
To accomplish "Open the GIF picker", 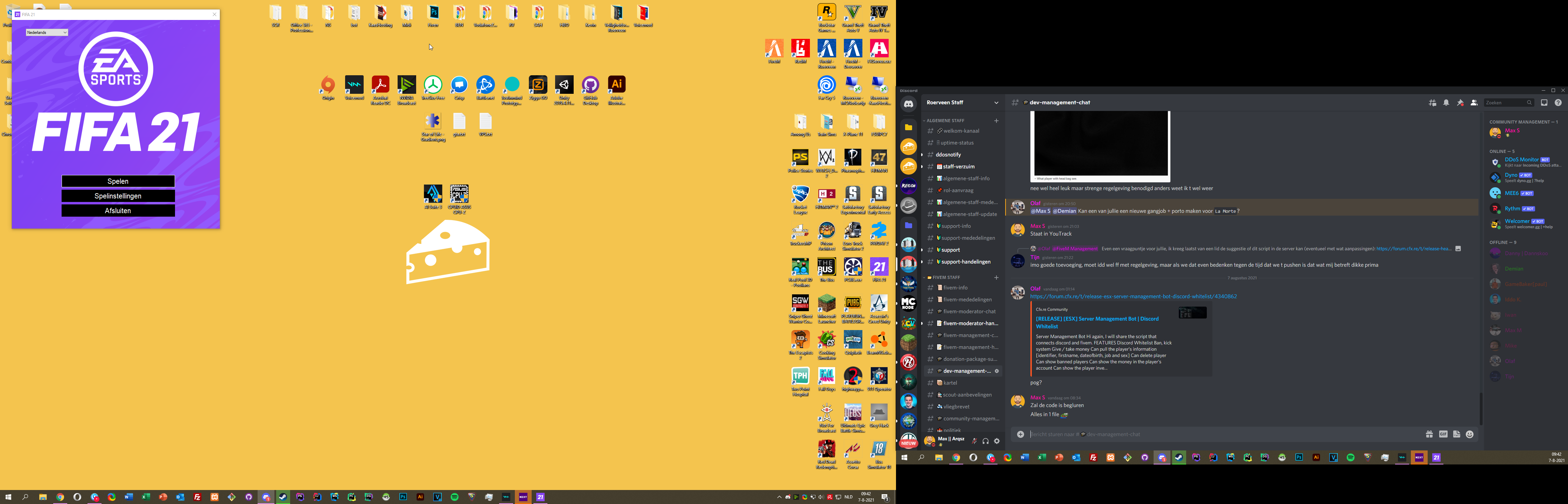I will pos(1443,434).
